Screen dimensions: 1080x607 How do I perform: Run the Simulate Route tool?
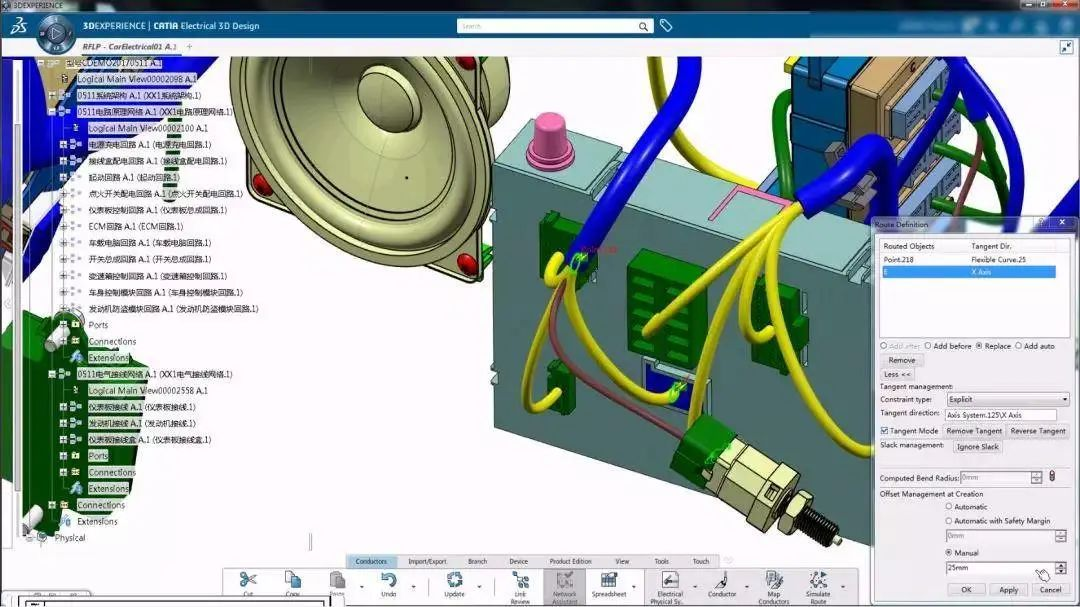[x=818, y=580]
